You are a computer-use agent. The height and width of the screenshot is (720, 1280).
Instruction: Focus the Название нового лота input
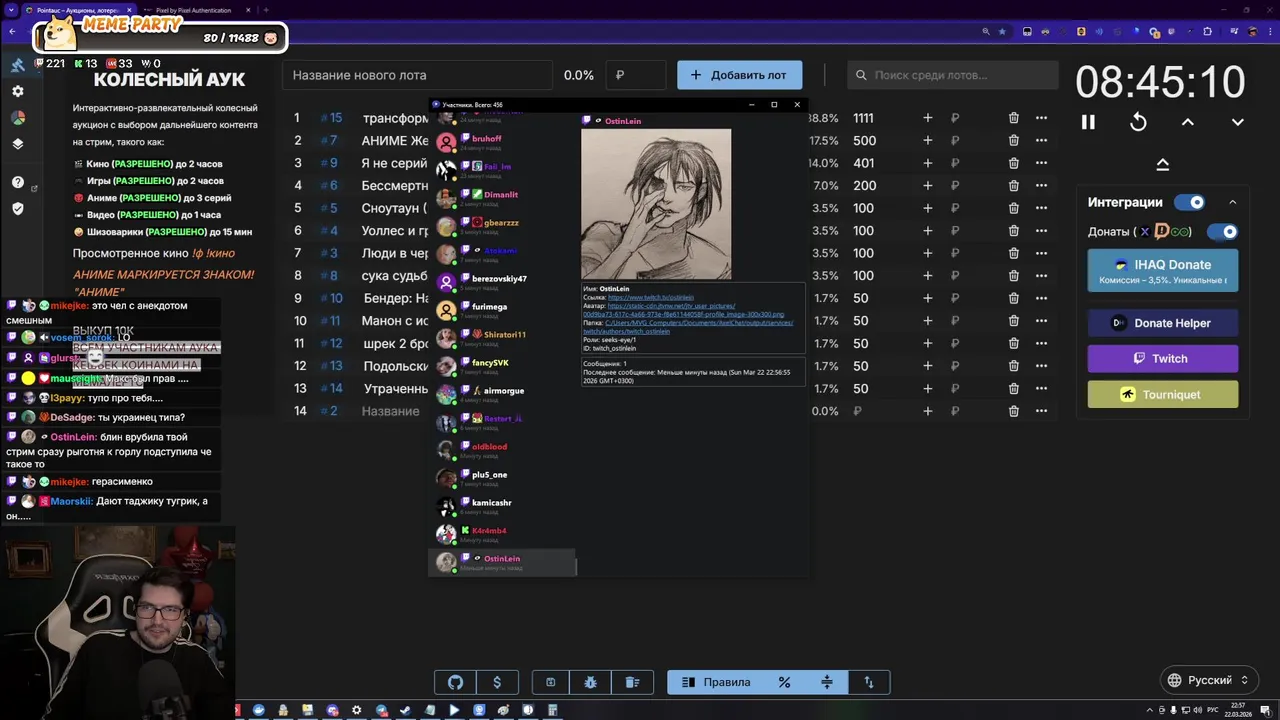click(417, 75)
